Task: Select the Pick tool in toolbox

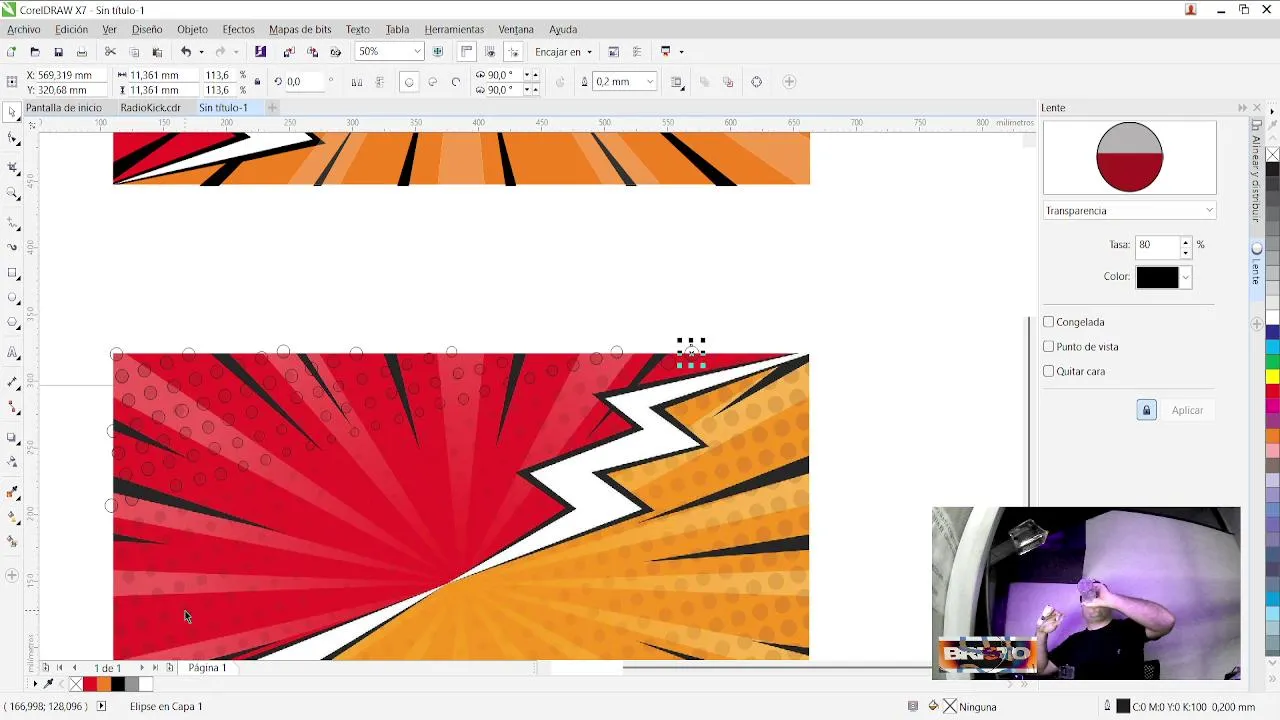Action: pyautogui.click(x=12, y=112)
